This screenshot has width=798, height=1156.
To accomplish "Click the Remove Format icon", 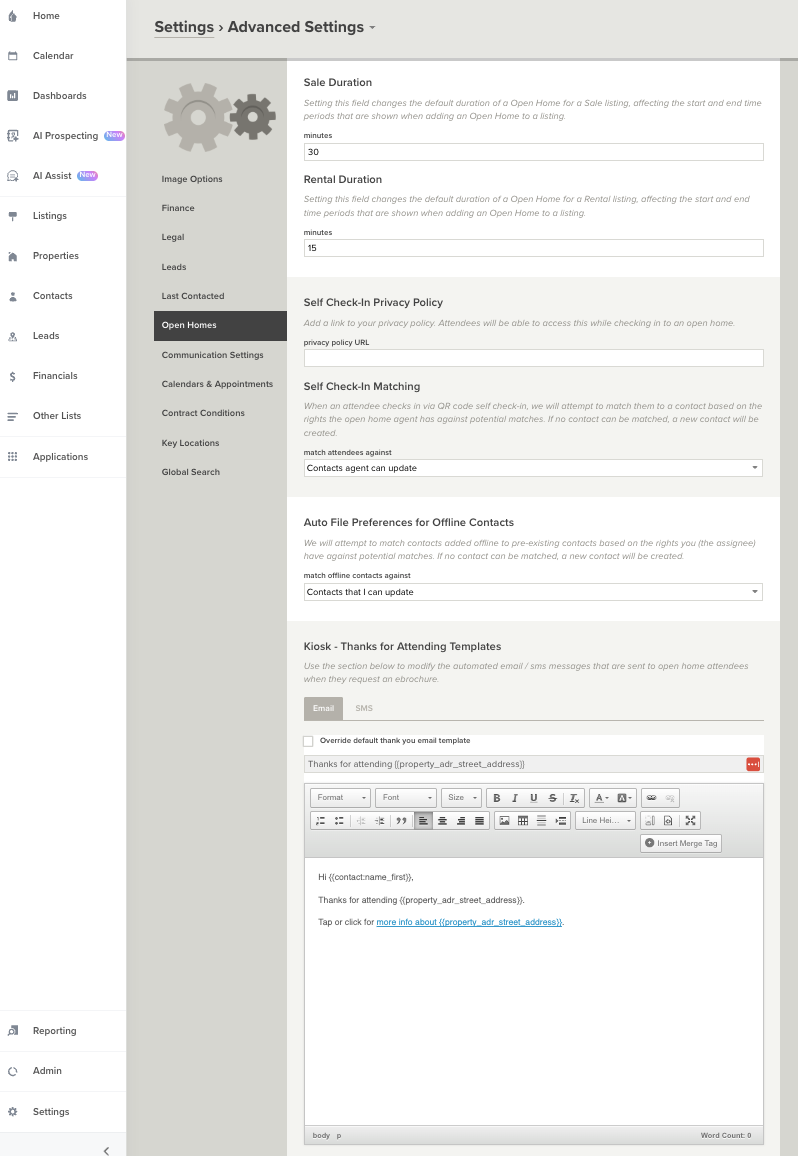I will coord(574,798).
